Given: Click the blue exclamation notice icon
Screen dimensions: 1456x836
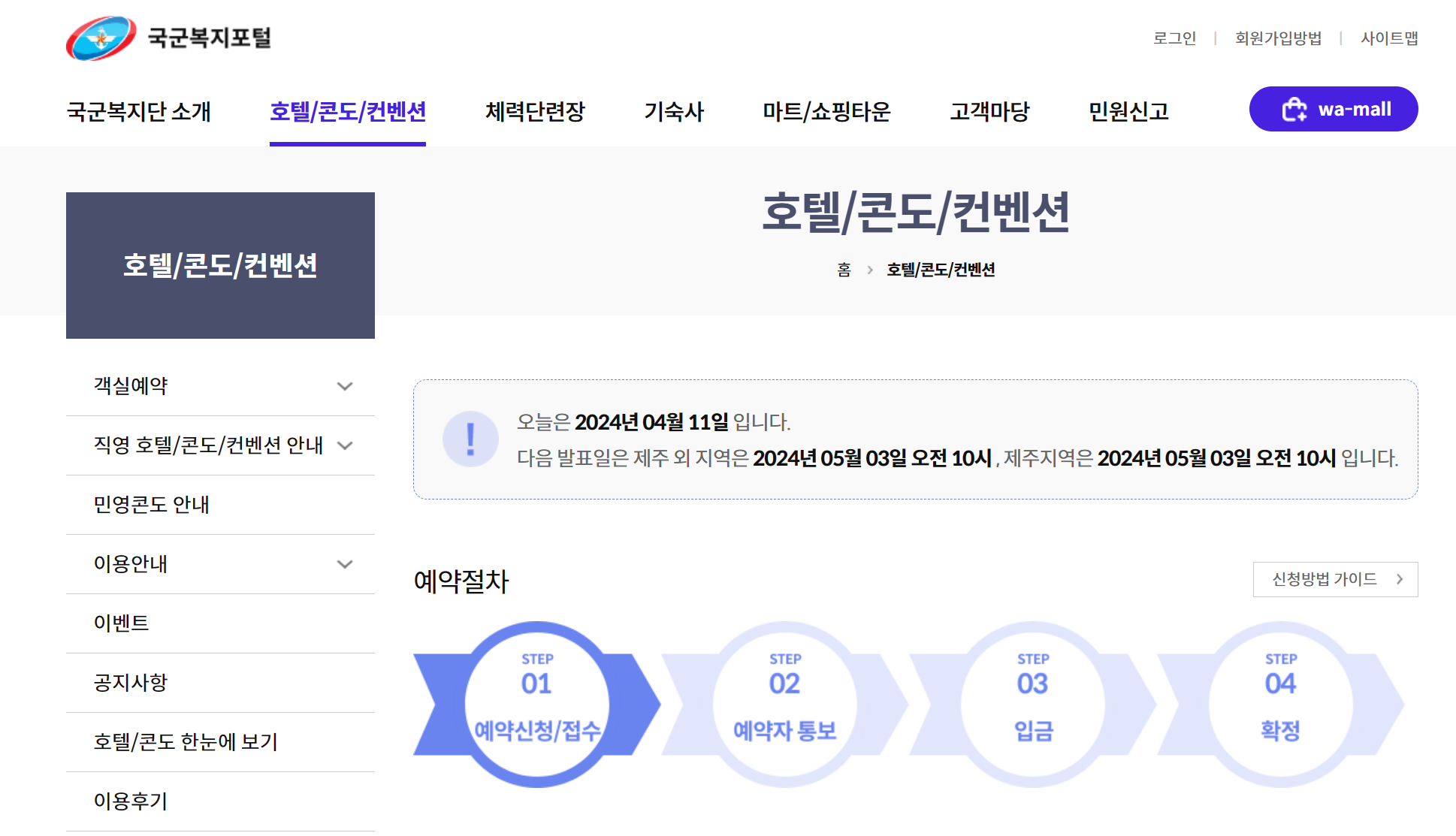Looking at the screenshot, I should pyautogui.click(x=470, y=439).
